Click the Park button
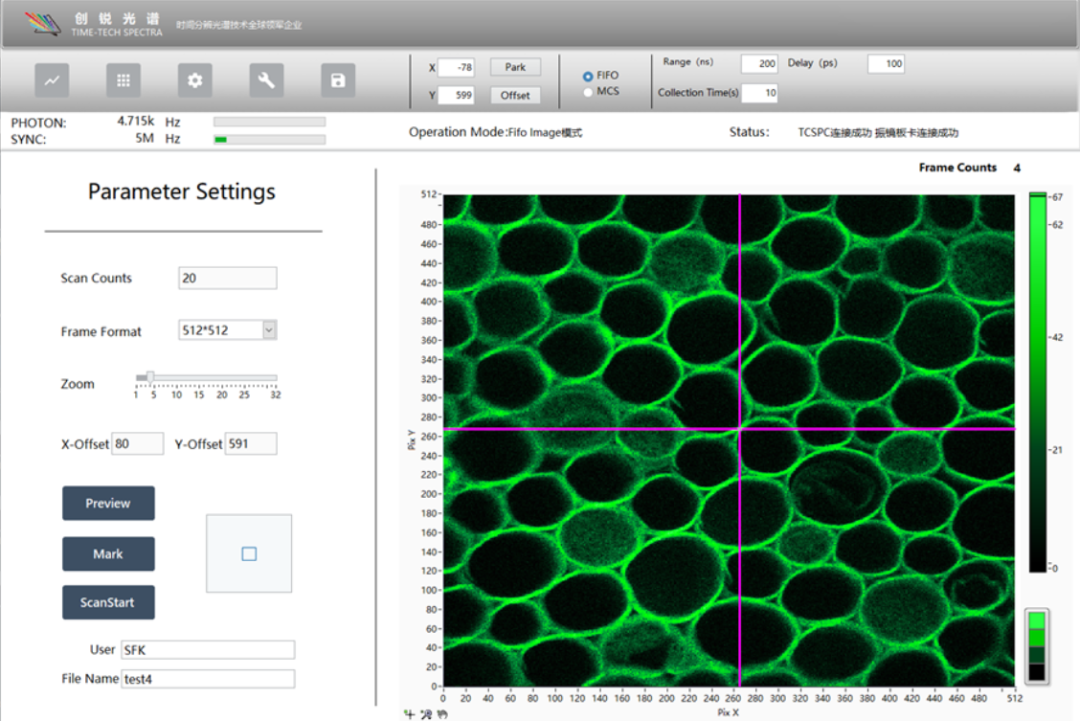1080x721 pixels. click(515, 67)
